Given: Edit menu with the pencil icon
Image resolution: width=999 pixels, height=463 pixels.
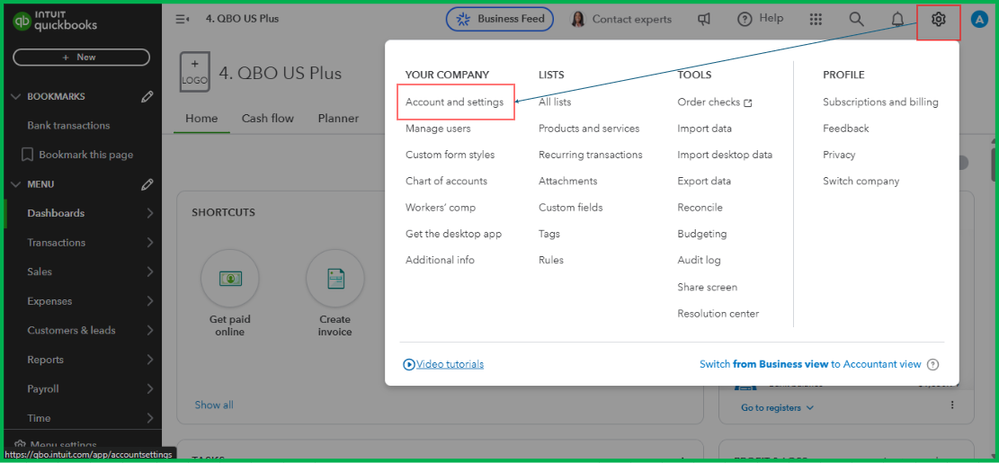Looking at the screenshot, I should click(x=147, y=185).
